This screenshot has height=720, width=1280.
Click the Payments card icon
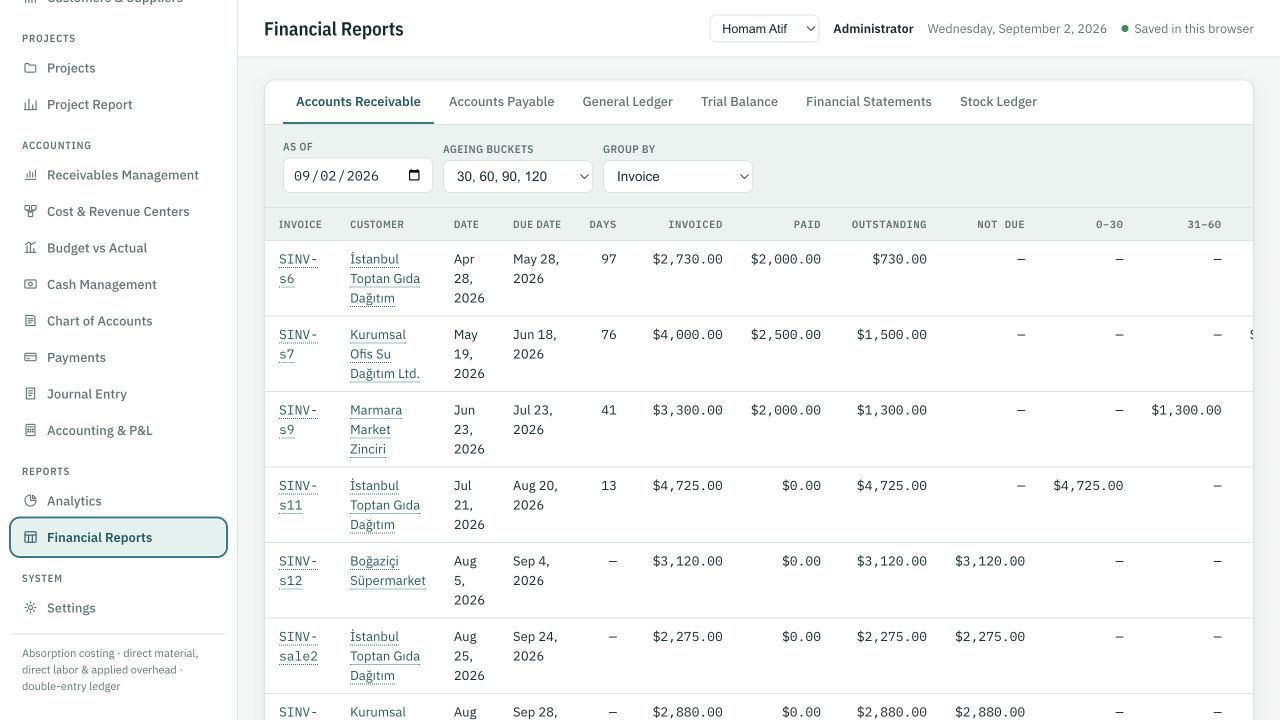[30, 357]
